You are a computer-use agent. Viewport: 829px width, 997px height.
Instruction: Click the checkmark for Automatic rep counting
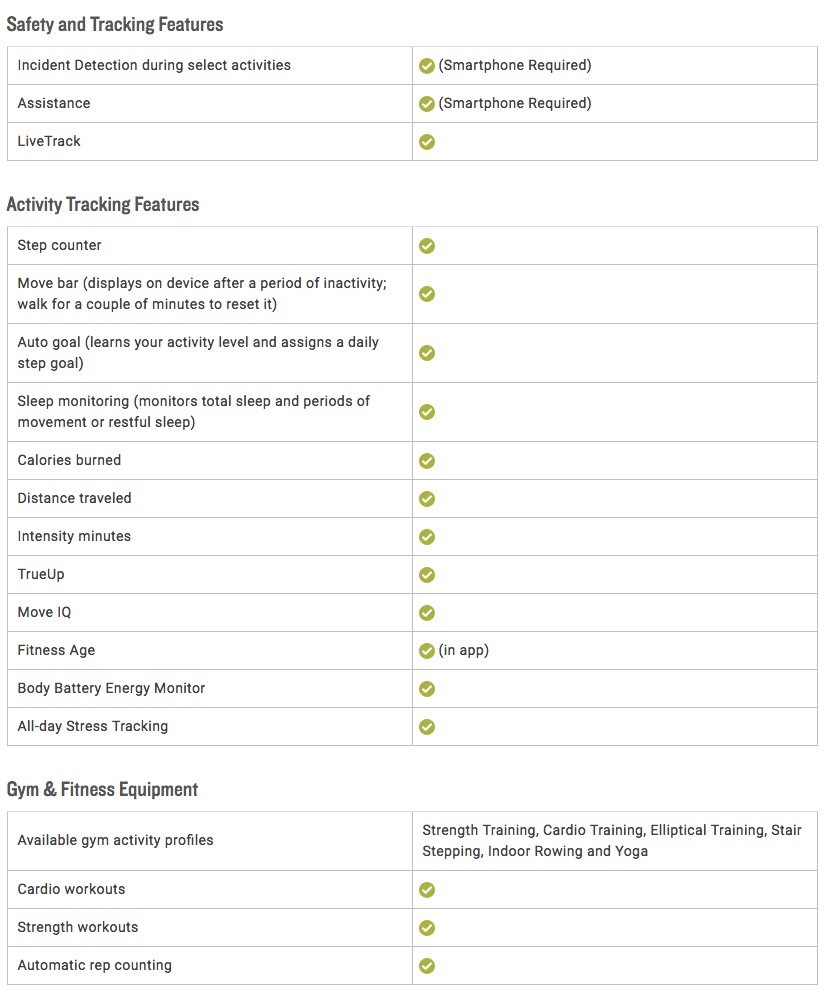427,966
